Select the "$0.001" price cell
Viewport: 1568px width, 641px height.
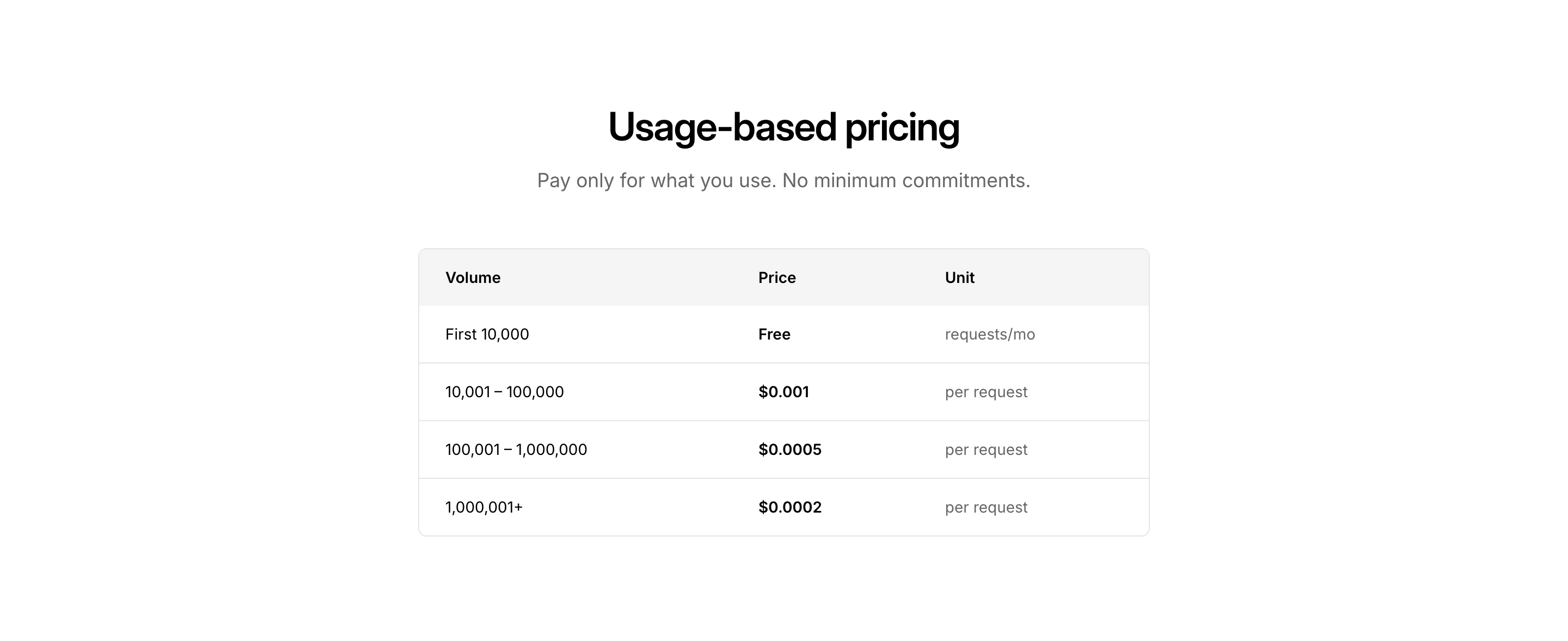(x=783, y=392)
